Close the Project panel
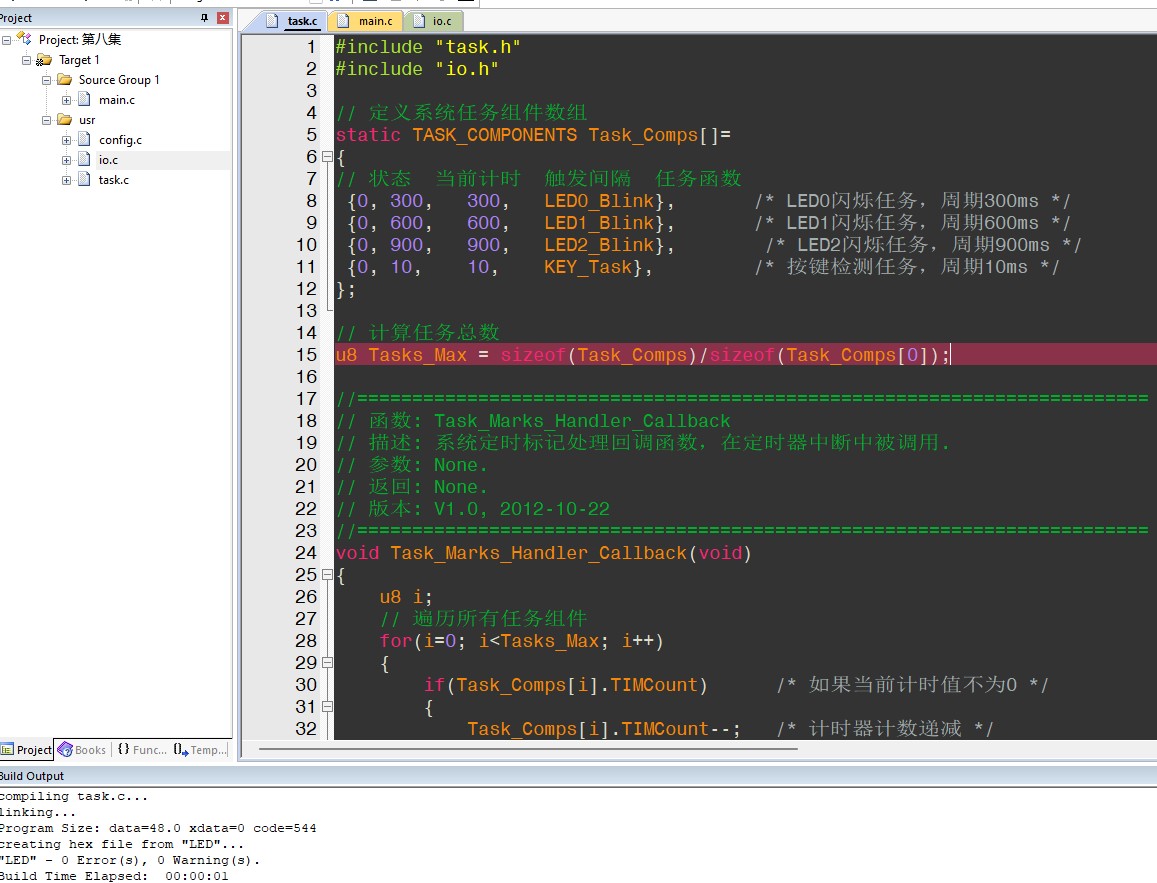This screenshot has height=883, width=1157. point(222,18)
